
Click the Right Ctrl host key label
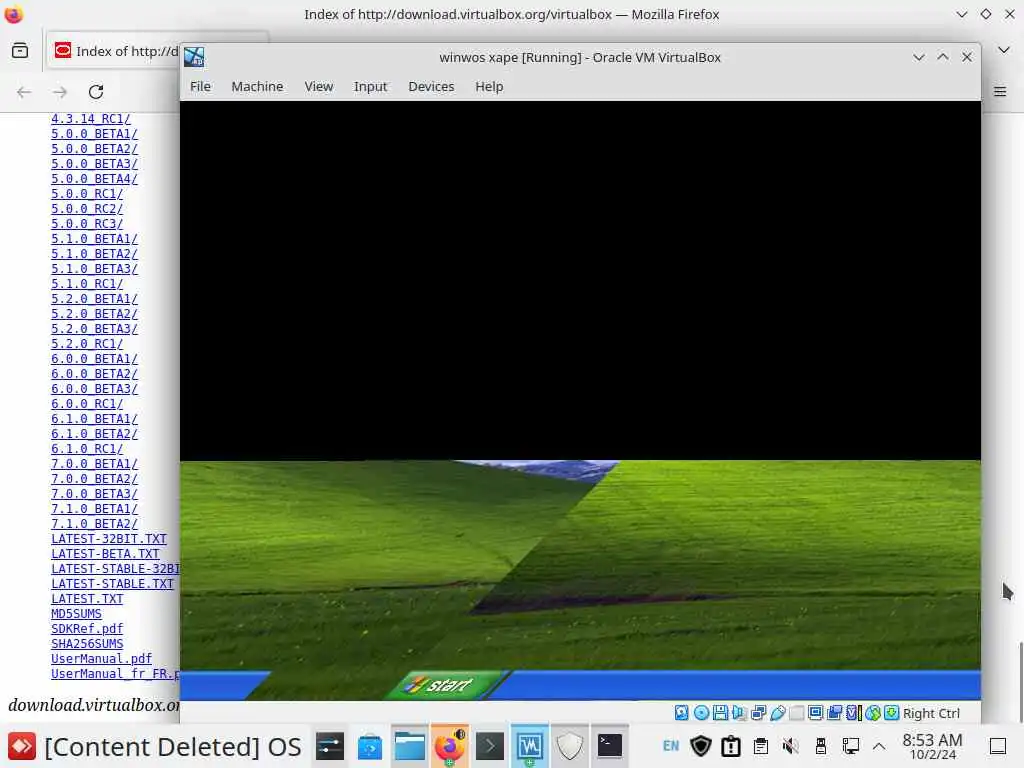pos(931,714)
